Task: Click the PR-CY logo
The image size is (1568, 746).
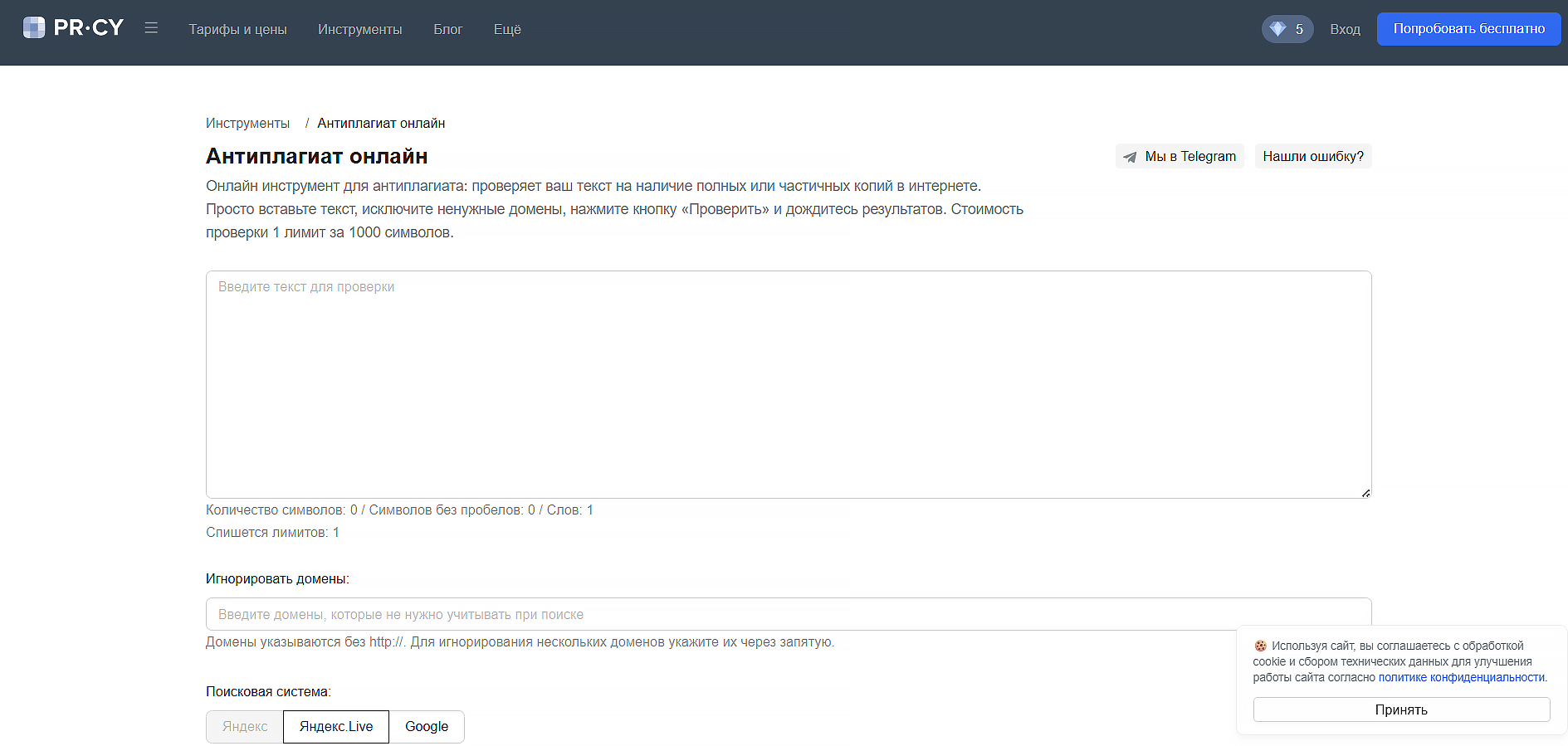Action: pos(73,27)
